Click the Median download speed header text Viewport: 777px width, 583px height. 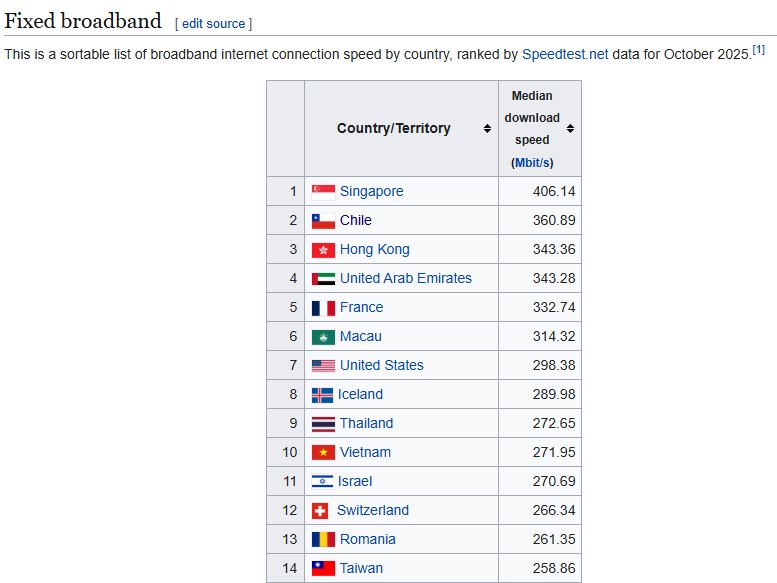click(x=532, y=129)
